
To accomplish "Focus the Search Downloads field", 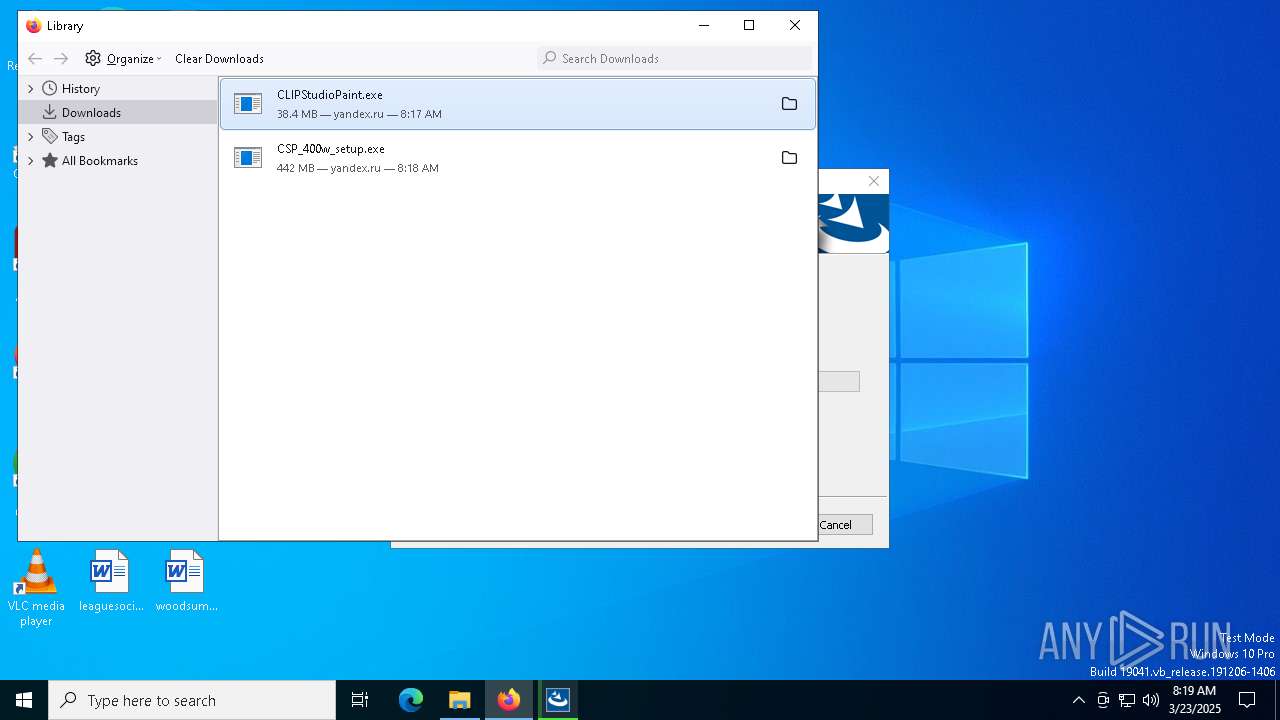I will coord(675,59).
